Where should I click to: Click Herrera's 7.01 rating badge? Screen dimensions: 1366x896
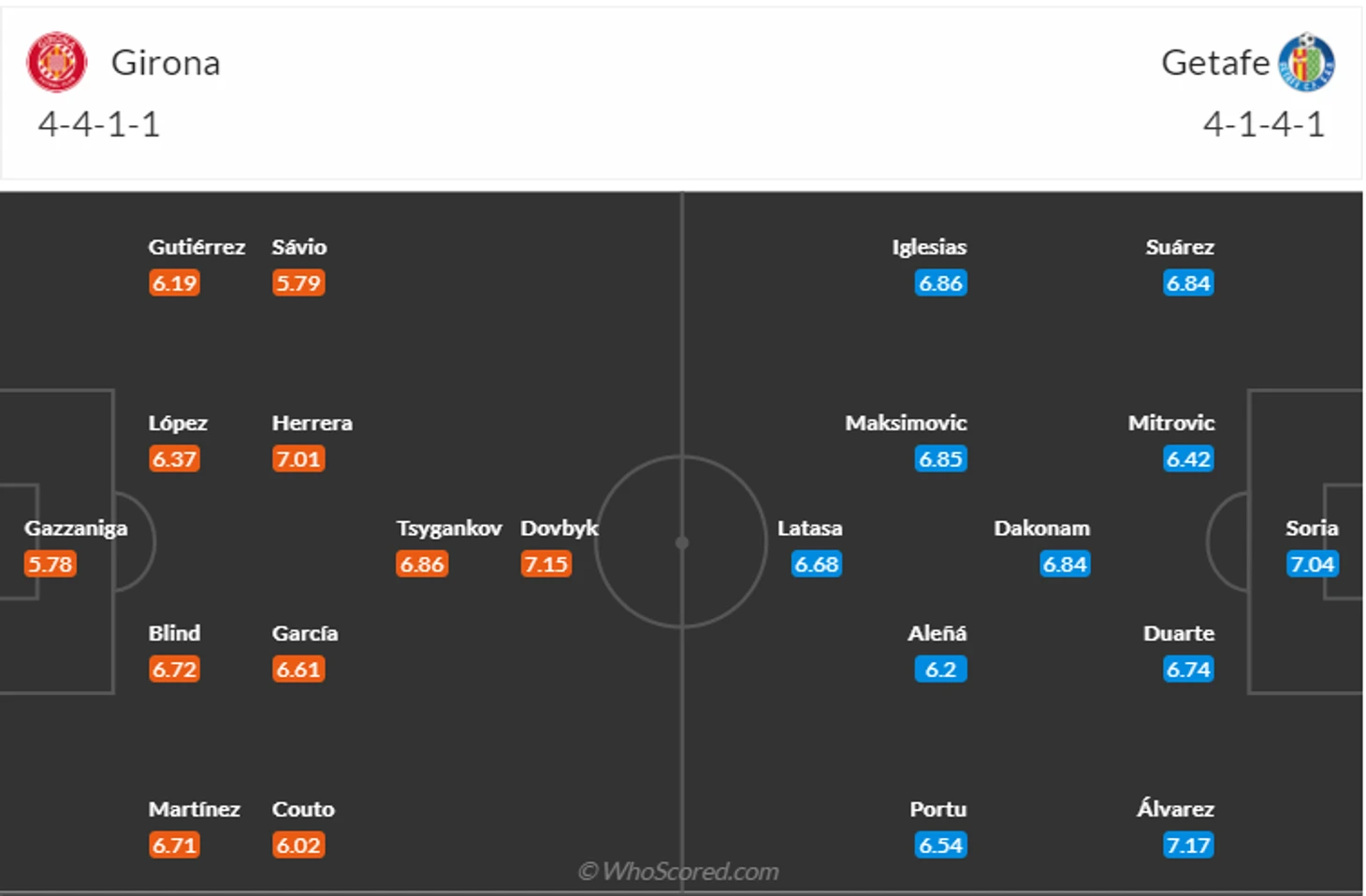tap(298, 459)
